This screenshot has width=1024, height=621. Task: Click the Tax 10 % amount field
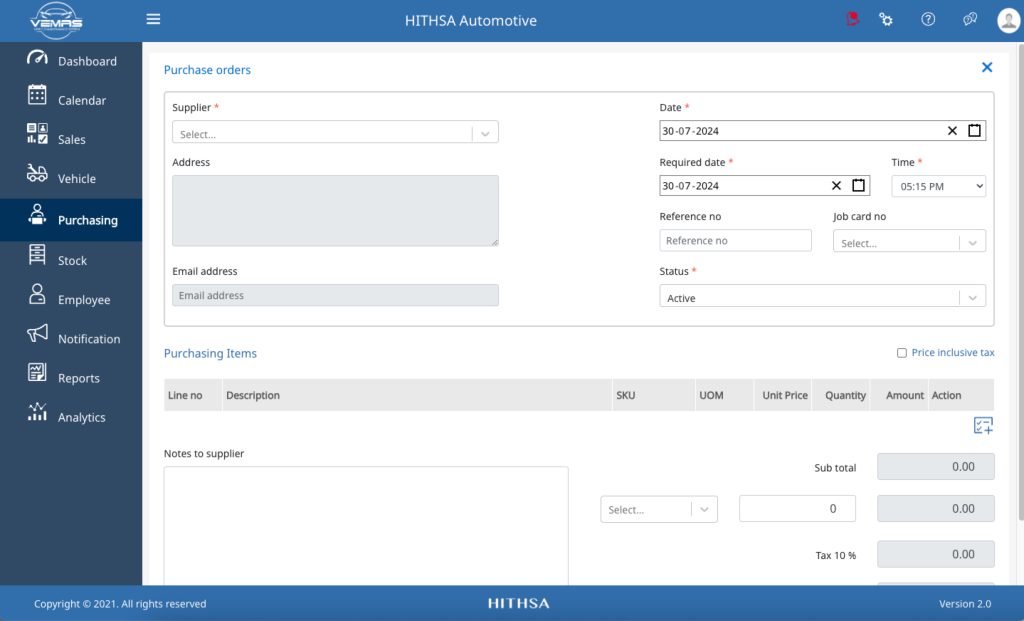(x=935, y=554)
